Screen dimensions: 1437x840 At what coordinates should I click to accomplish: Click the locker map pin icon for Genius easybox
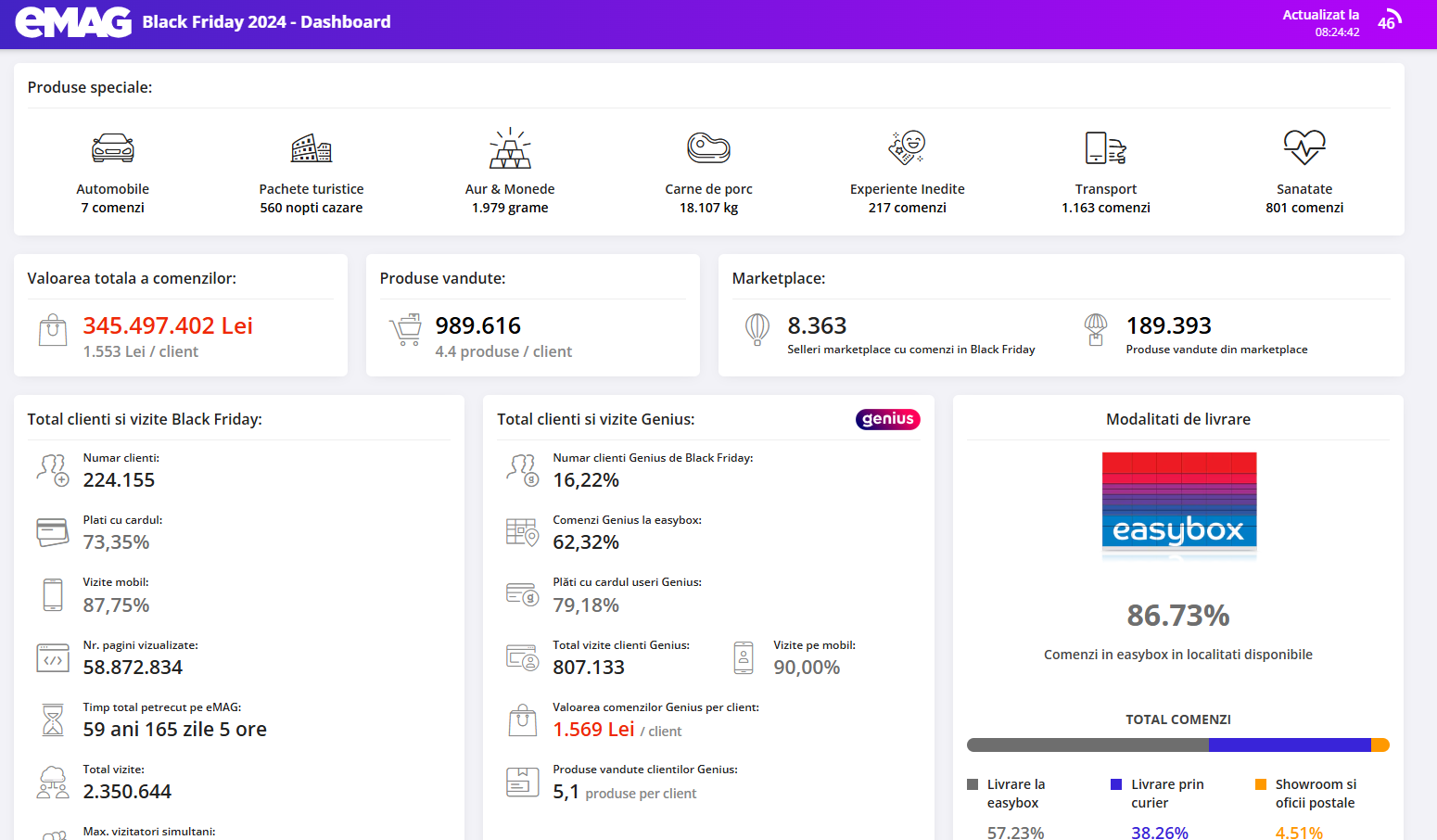coord(523,532)
